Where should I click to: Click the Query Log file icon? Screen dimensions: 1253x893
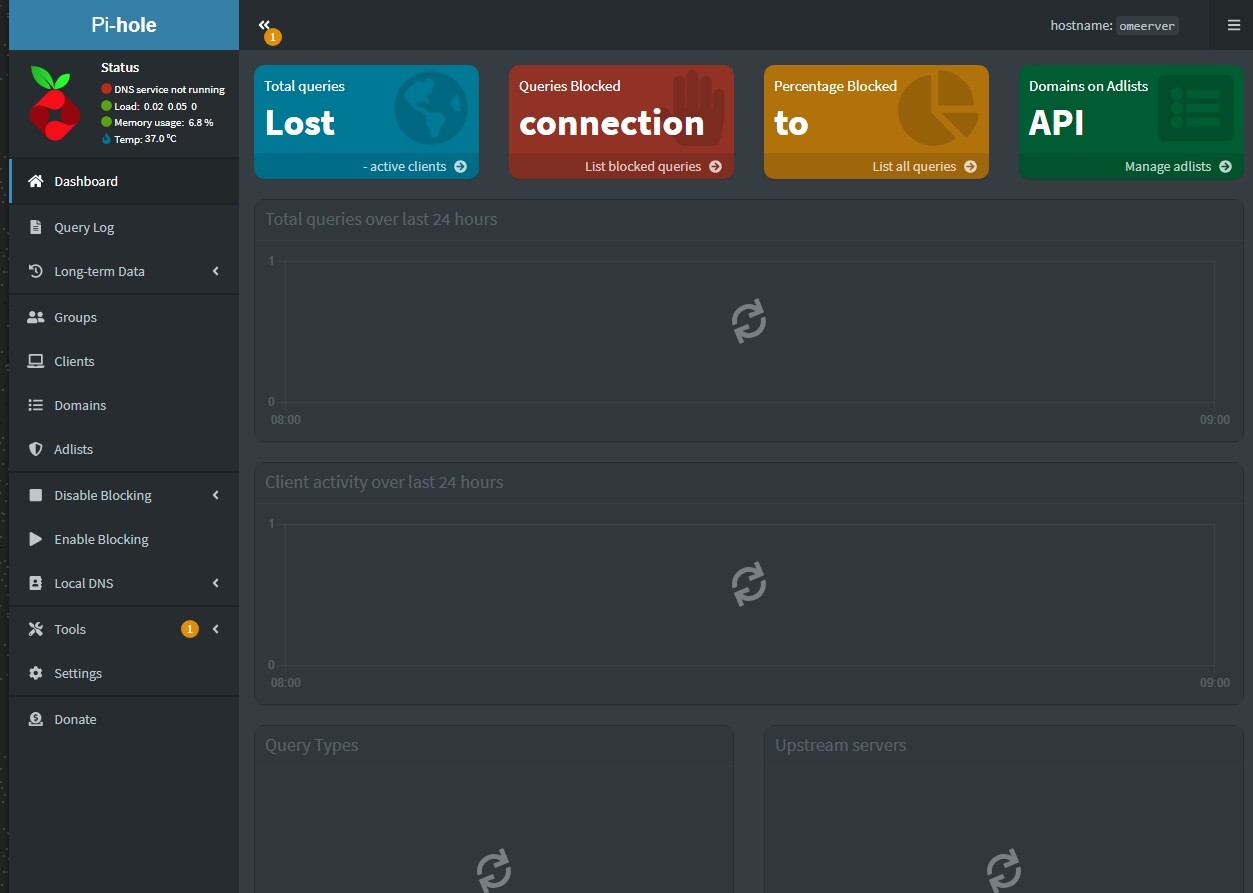pyautogui.click(x=36, y=227)
